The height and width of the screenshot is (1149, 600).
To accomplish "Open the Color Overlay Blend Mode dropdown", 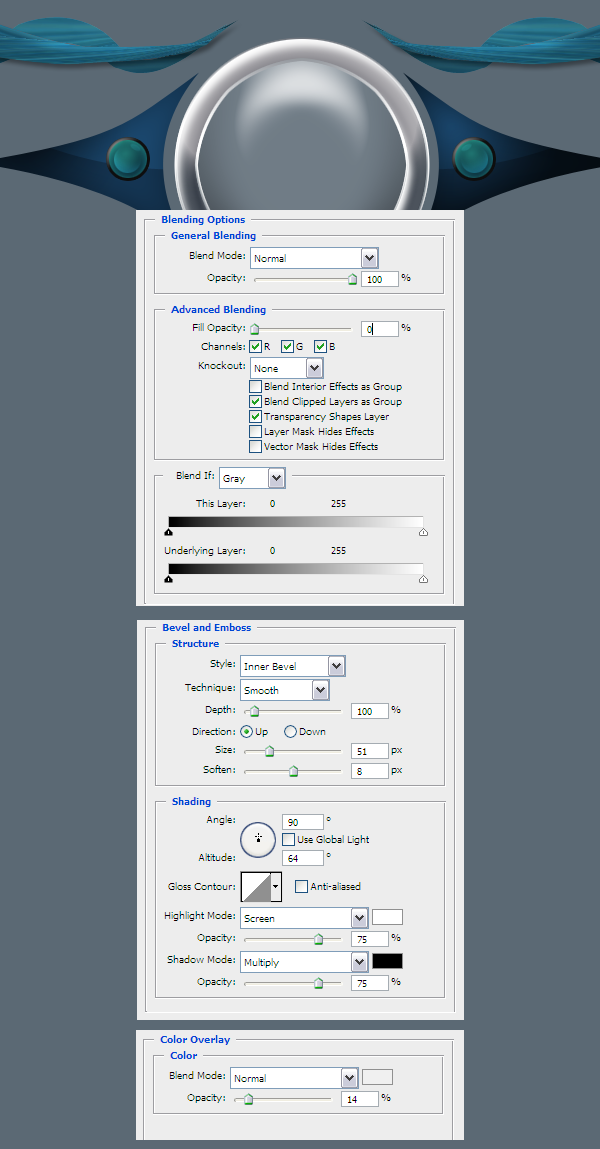I will tap(294, 1078).
